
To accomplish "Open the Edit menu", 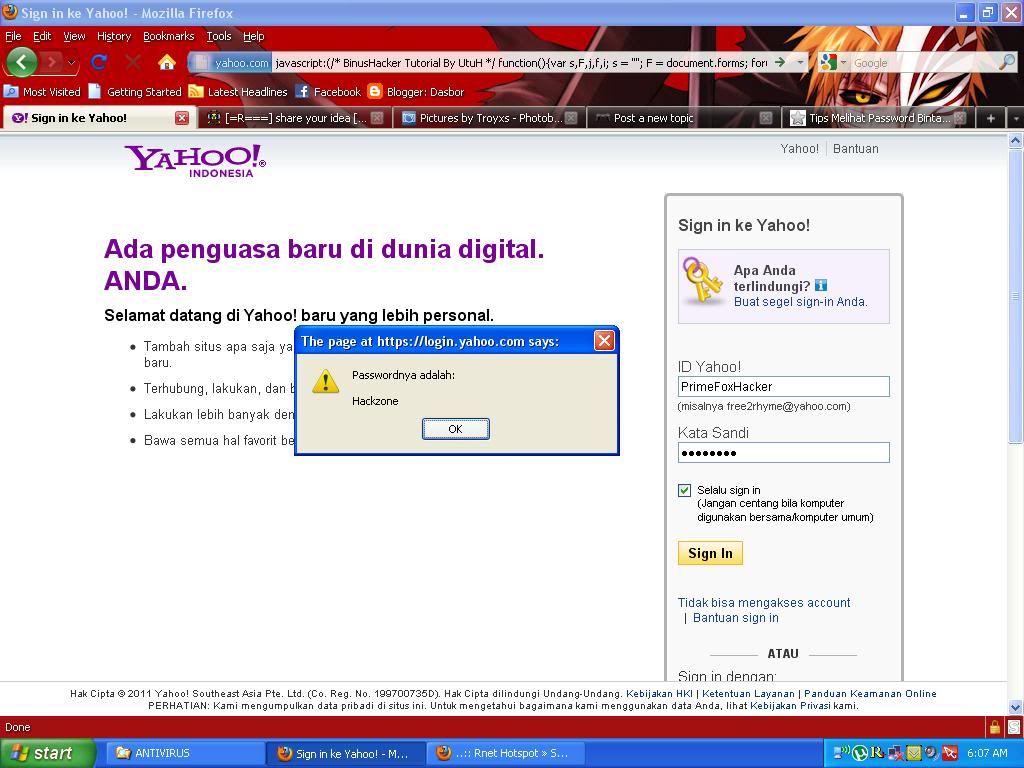I will 42,37.
